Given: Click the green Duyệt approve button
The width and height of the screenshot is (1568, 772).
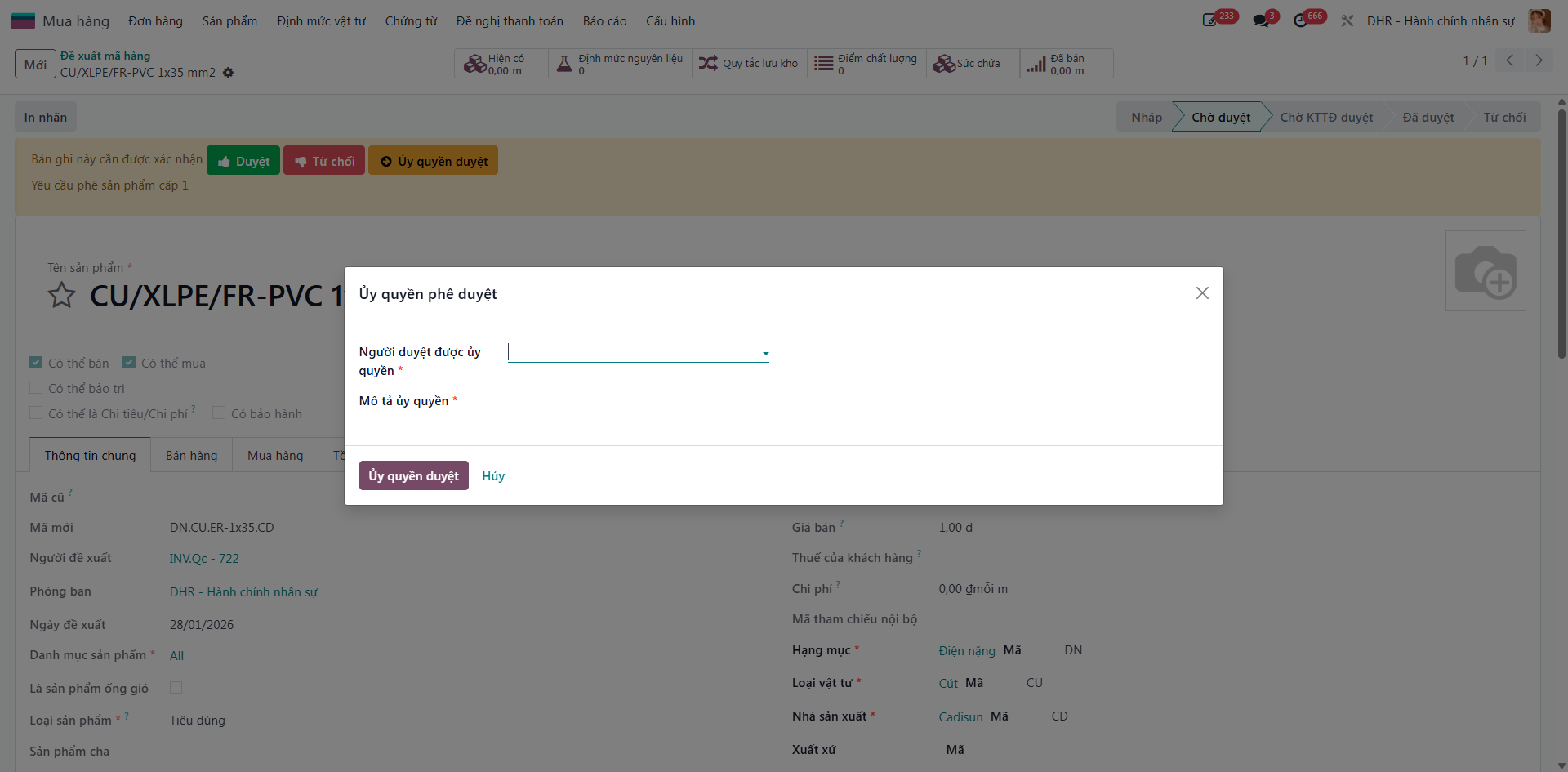Looking at the screenshot, I should 243,161.
